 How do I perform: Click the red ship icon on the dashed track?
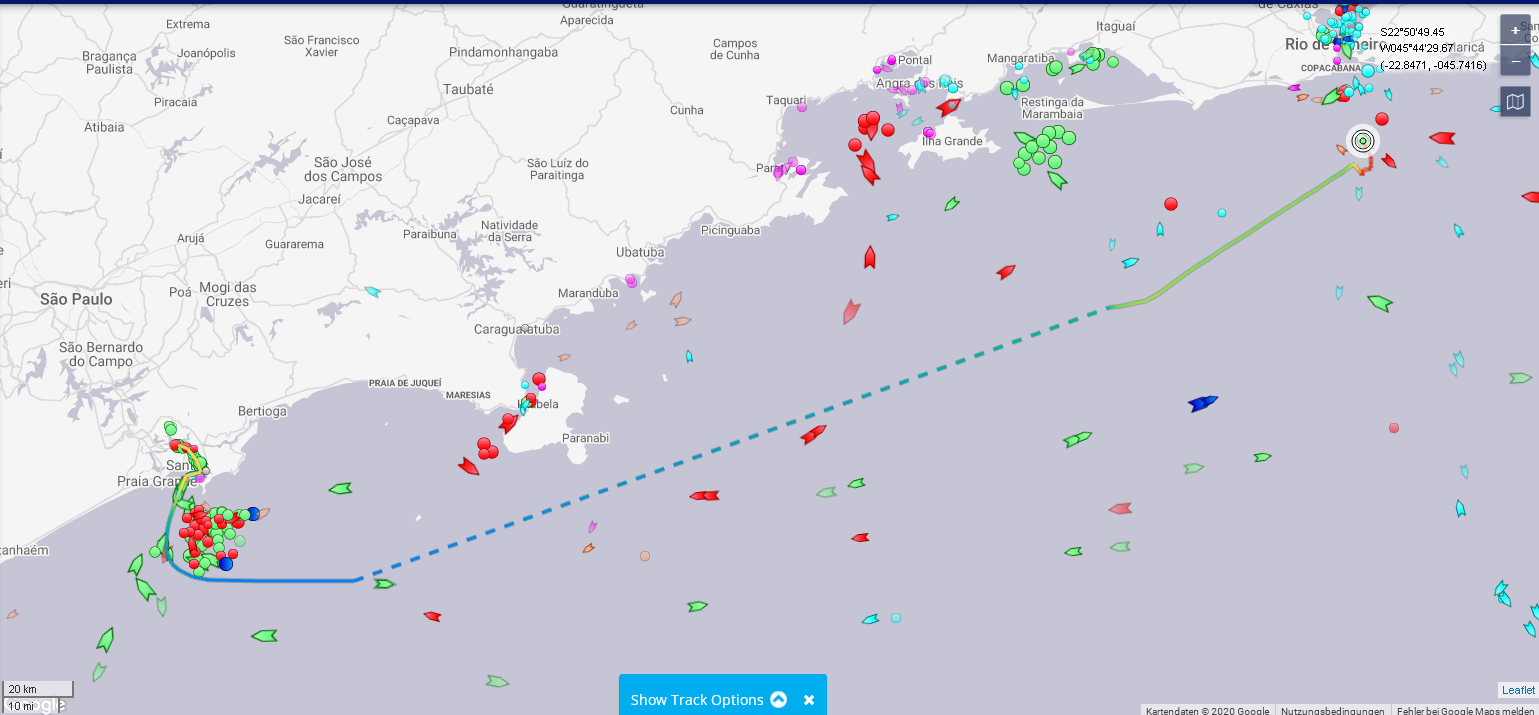coord(813,434)
